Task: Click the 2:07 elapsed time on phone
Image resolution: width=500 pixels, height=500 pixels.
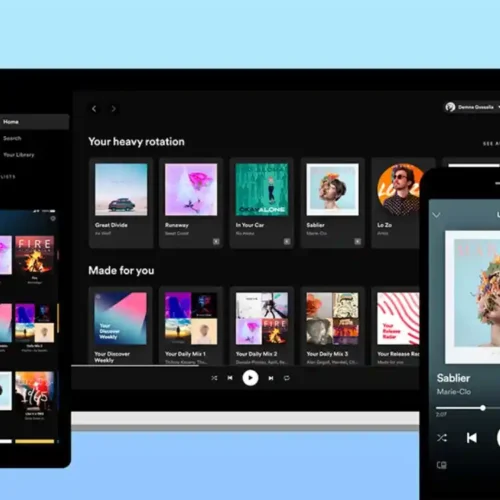Action: point(441,414)
